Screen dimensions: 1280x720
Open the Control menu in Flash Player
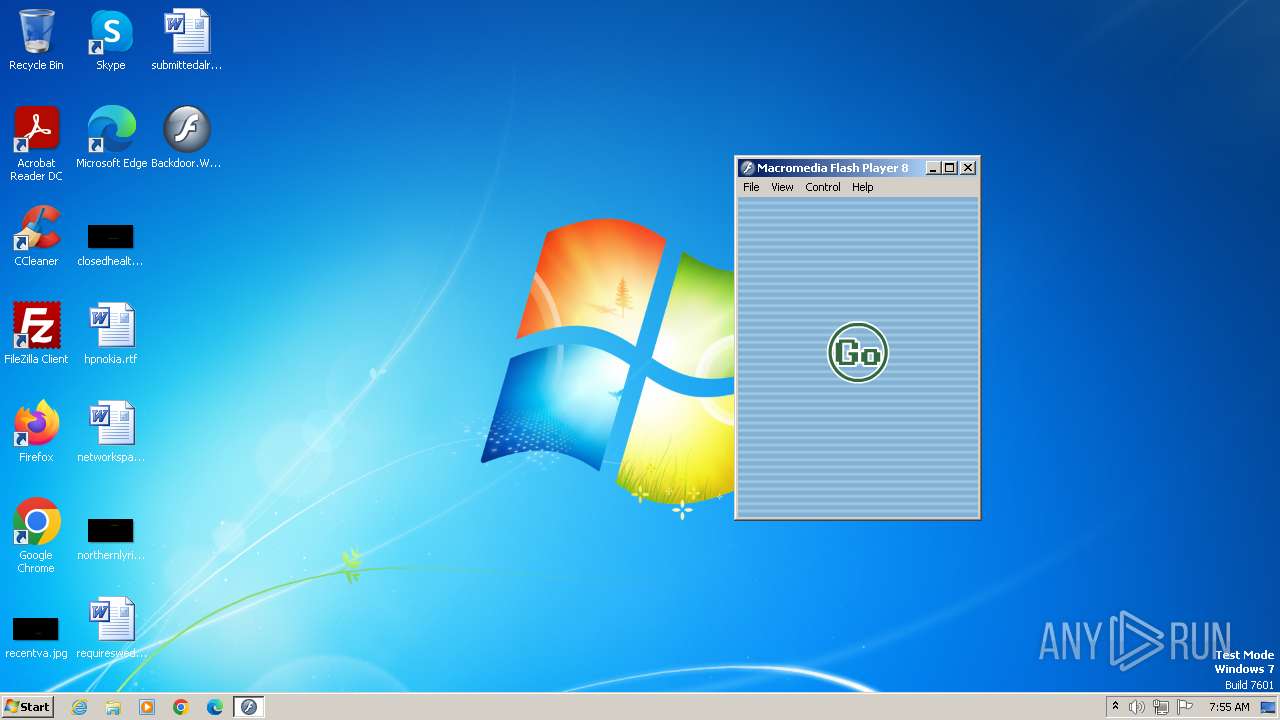pyautogui.click(x=823, y=187)
